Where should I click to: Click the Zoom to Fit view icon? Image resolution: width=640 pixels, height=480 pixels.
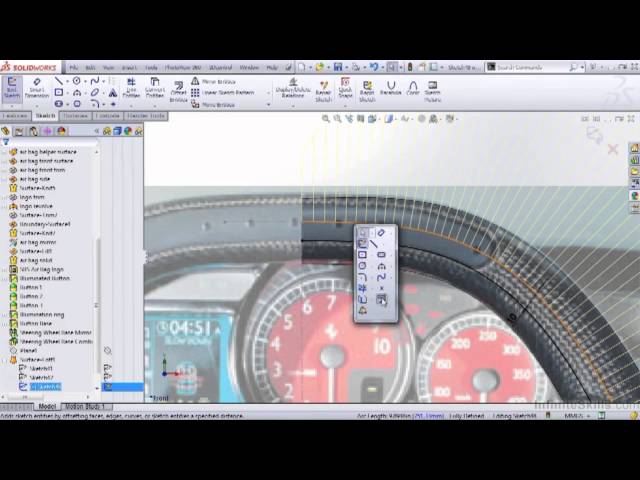pos(325,119)
